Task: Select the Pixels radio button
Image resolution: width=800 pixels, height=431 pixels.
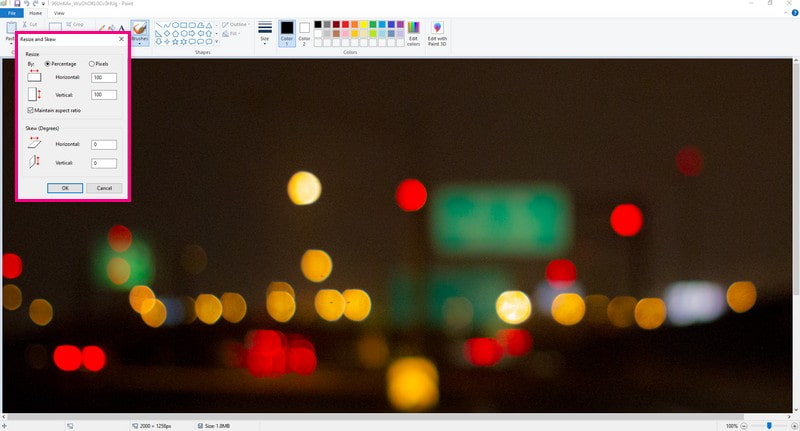Action: tap(92, 64)
